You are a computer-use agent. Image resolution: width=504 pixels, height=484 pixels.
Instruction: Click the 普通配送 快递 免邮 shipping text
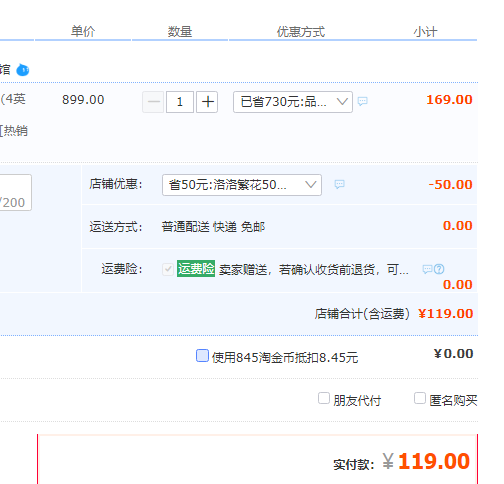coord(213,227)
